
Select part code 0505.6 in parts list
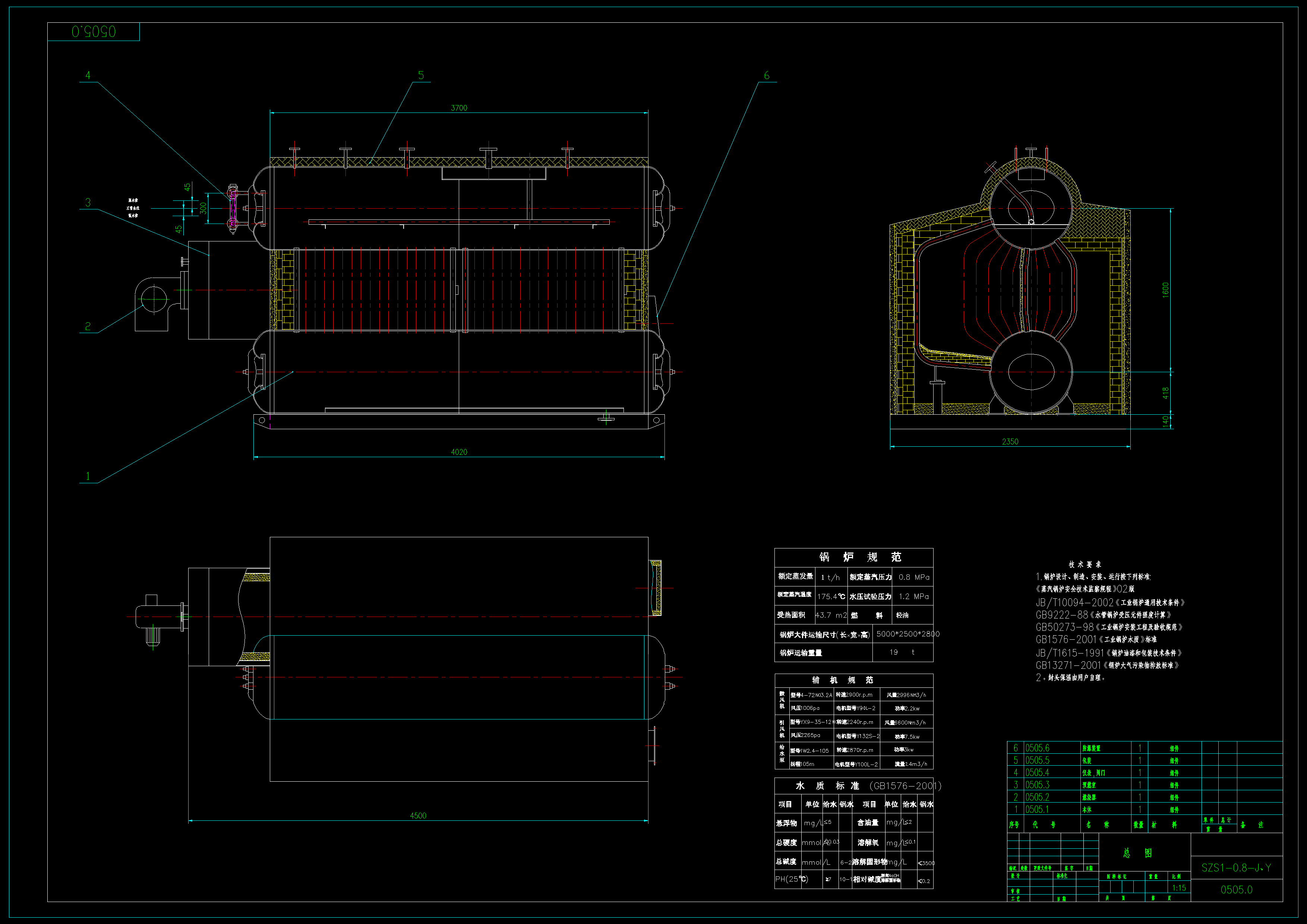tap(1037, 748)
